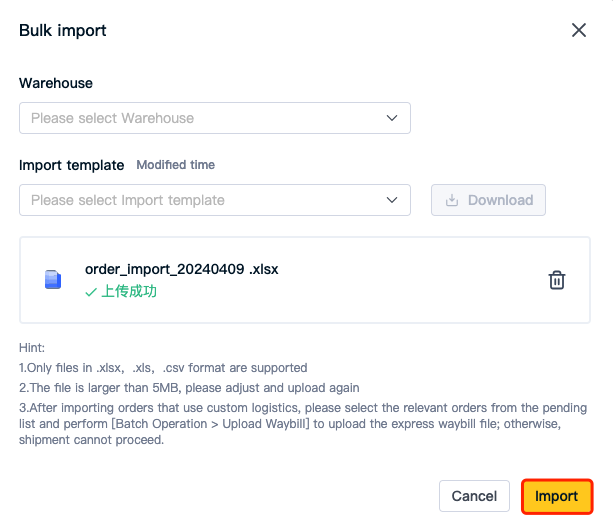Open the Warehouse dropdown
The image size is (613, 524).
(215, 118)
